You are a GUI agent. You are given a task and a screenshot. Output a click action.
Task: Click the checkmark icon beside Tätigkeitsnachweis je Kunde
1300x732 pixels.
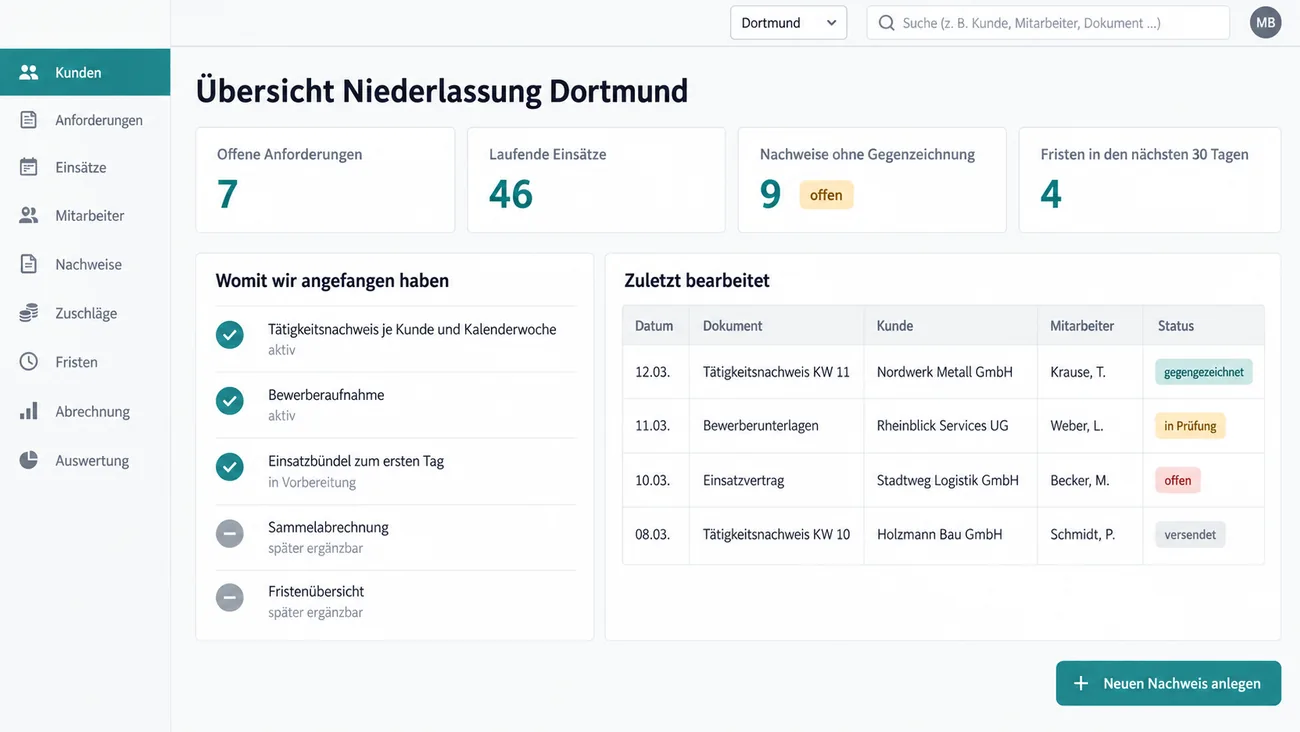[x=230, y=335]
